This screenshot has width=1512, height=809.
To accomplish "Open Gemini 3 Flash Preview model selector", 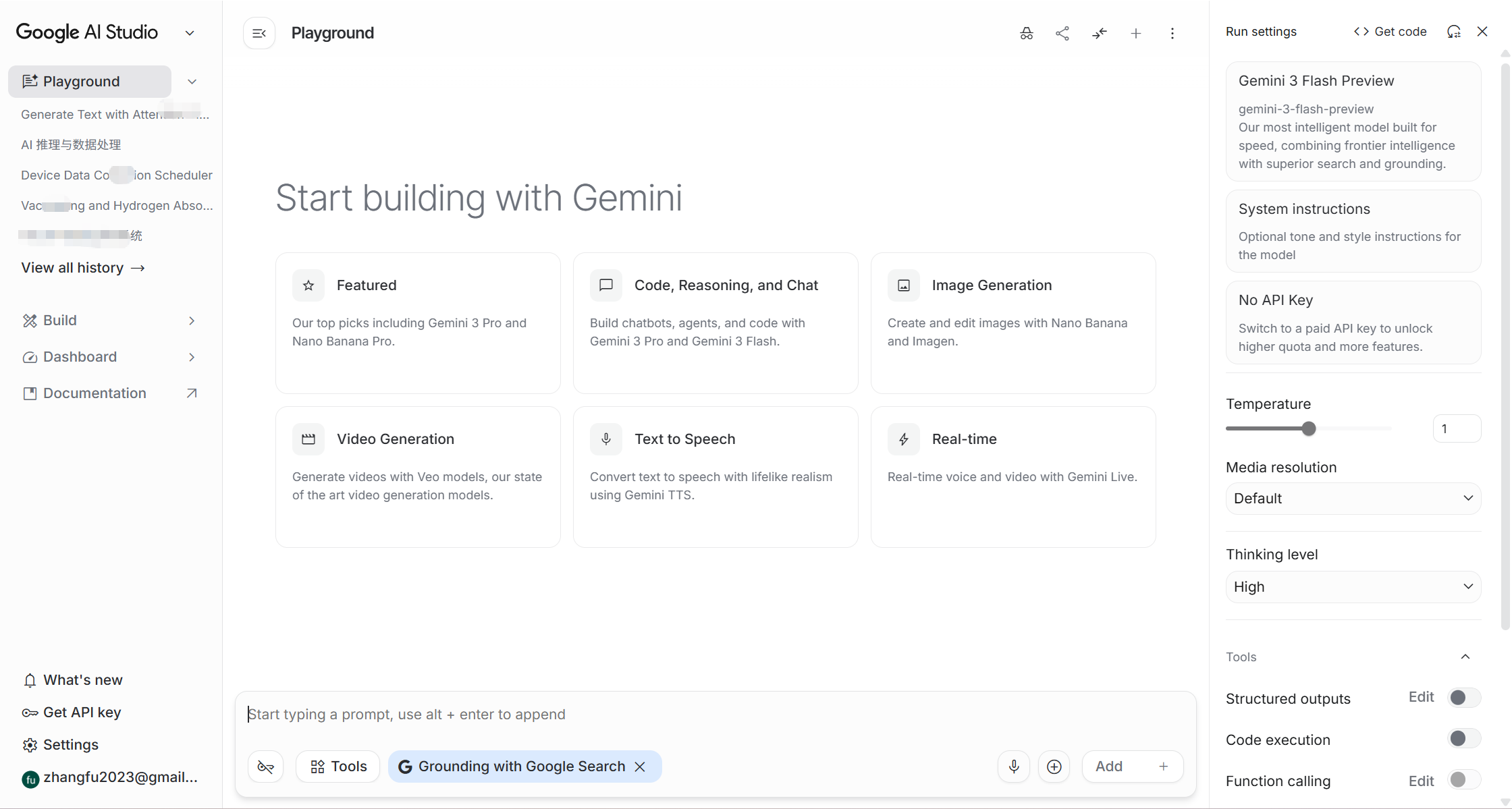I will coord(1353,121).
